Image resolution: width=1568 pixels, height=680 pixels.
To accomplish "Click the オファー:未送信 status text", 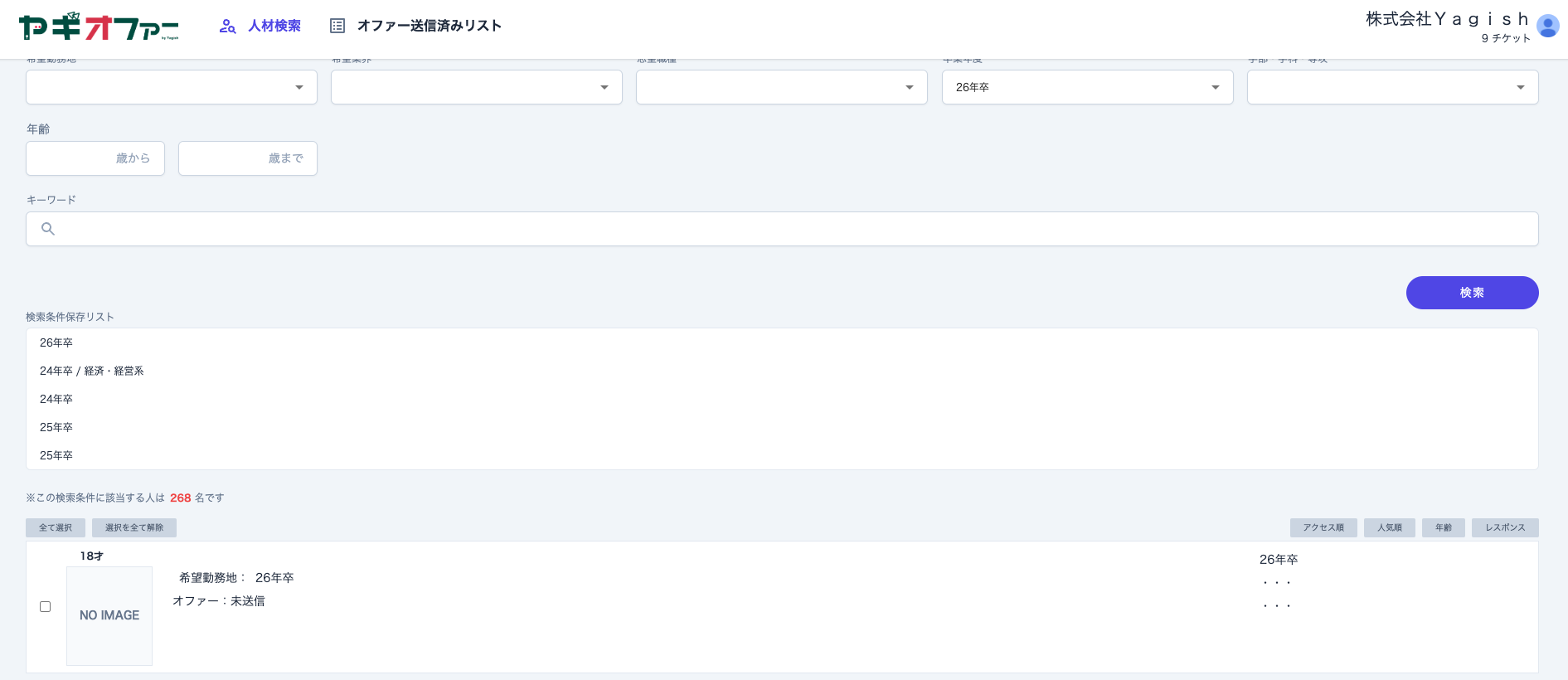I will pyautogui.click(x=219, y=601).
